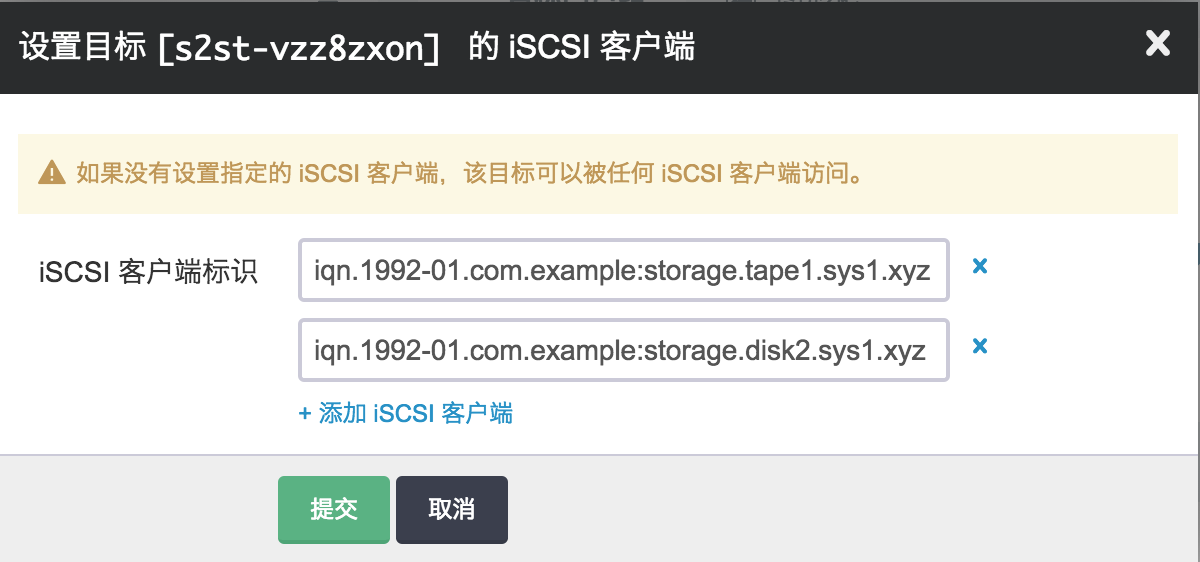This screenshot has width=1200, height=562.
Task: Submit the form with 提交 button
Action: pyautogui.click(x=333, y=509)
